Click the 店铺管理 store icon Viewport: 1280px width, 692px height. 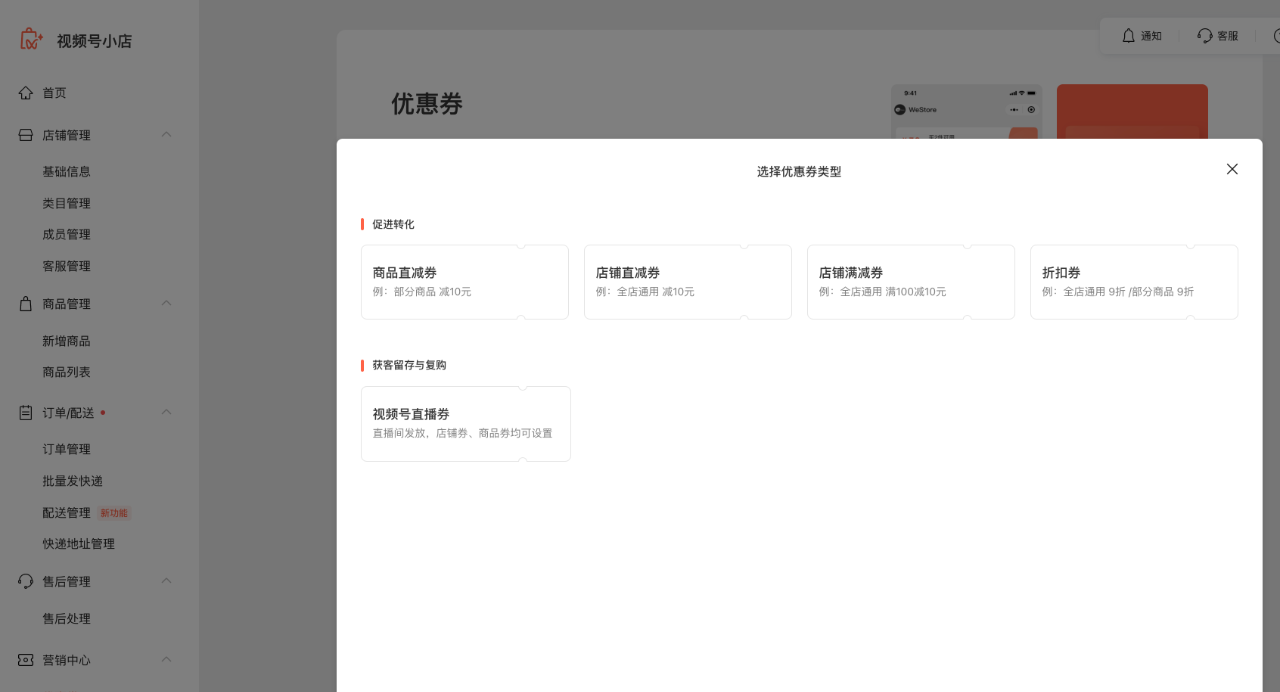[26, 135]
